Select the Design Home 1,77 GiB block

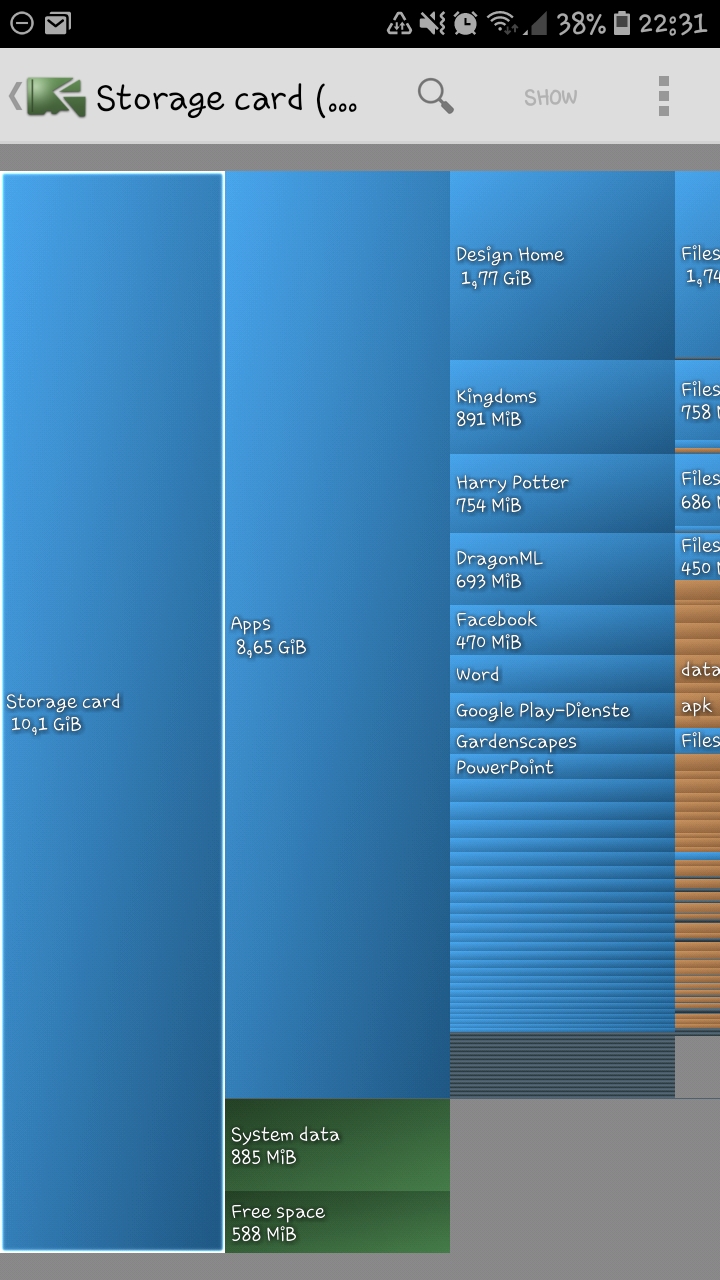click(x=562, y=266)
